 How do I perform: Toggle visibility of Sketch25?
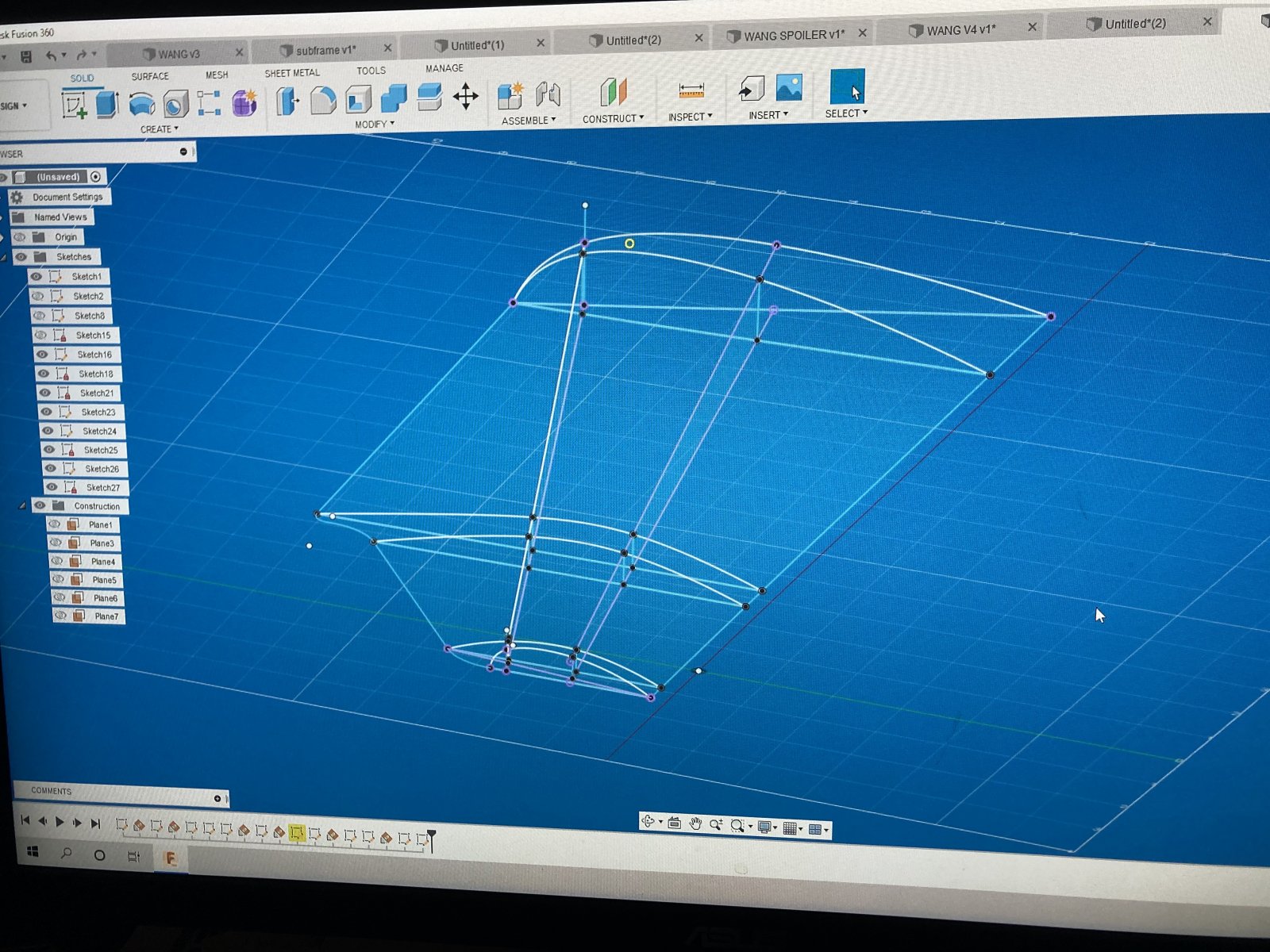coord(49,449)
